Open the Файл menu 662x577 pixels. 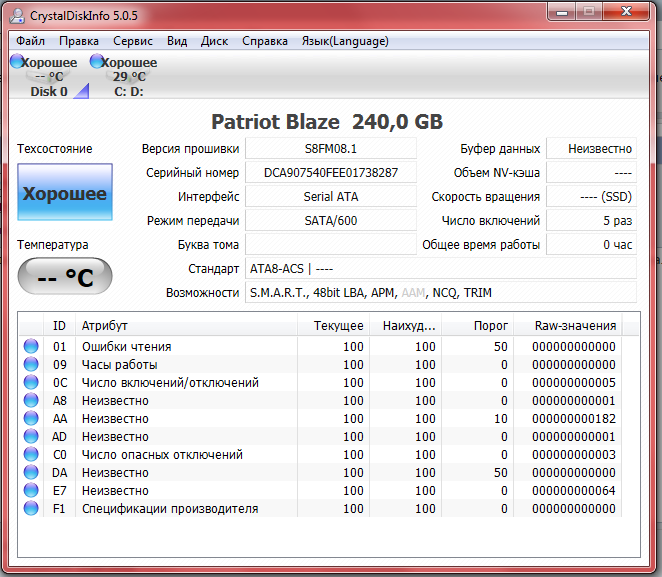[x=30, y=41]
